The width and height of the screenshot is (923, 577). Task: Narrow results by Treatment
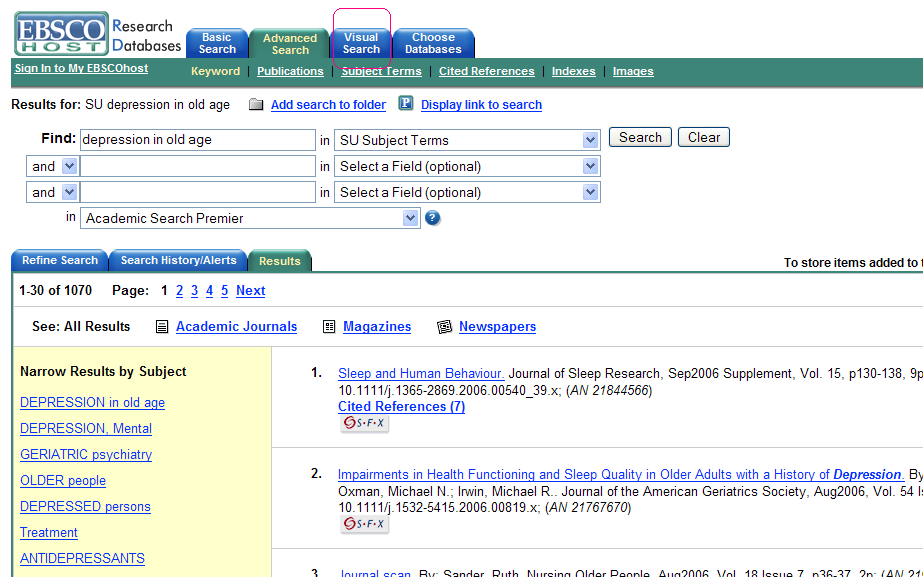(49, 533)
